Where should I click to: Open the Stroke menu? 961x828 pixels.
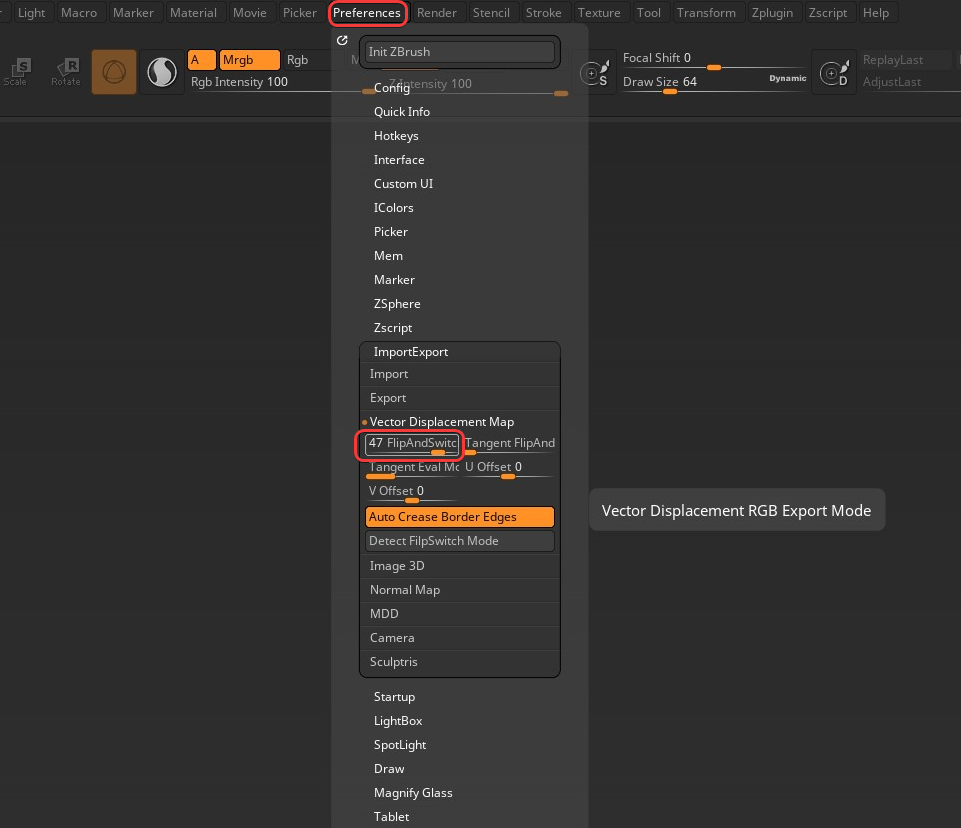544,12
